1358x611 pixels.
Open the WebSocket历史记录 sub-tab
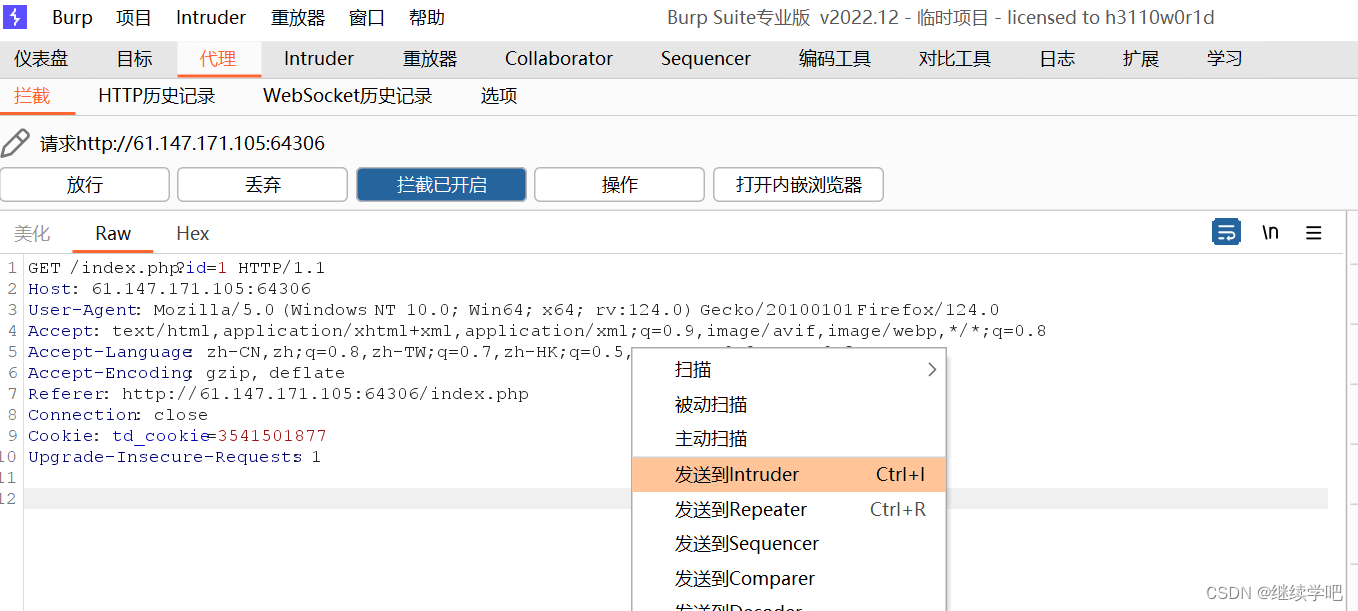pyautogui.click(x=348, y=96)
